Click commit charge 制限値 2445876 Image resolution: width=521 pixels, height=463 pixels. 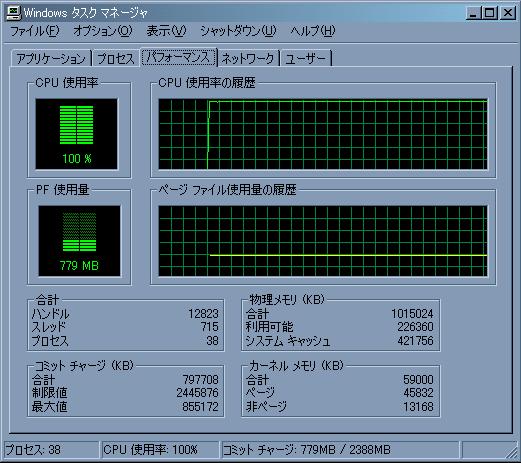197,393
